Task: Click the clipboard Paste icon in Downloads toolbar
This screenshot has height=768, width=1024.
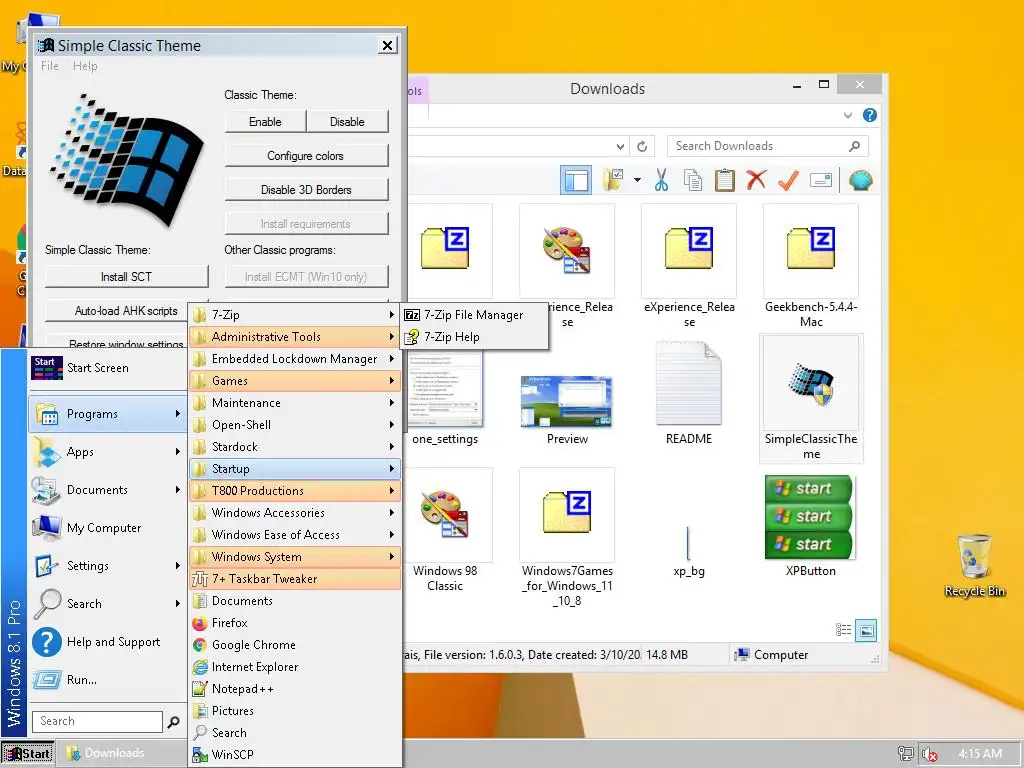Action: pos(724,180)
